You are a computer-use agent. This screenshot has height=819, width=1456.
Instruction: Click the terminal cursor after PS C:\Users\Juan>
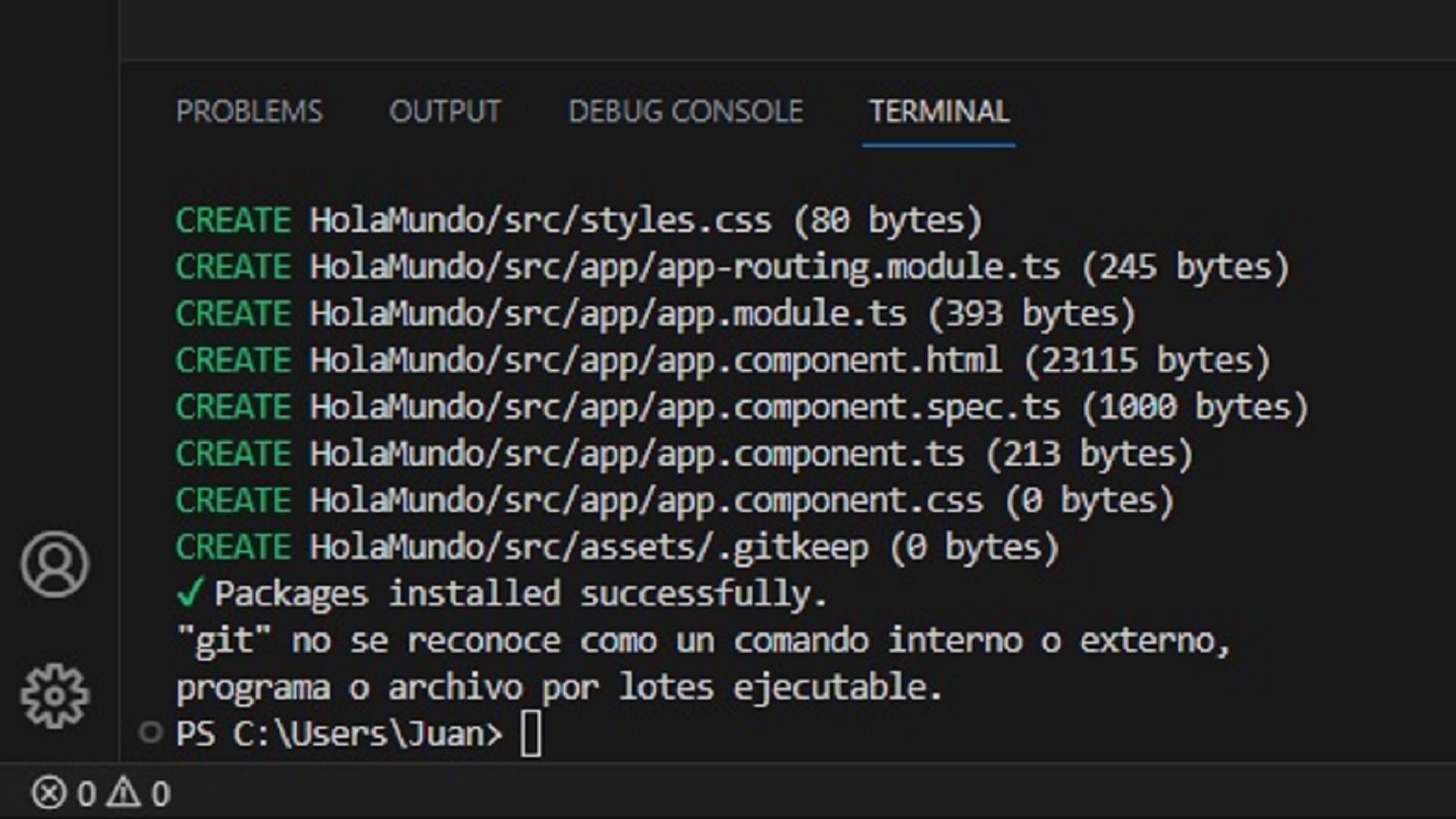point(531,734)
